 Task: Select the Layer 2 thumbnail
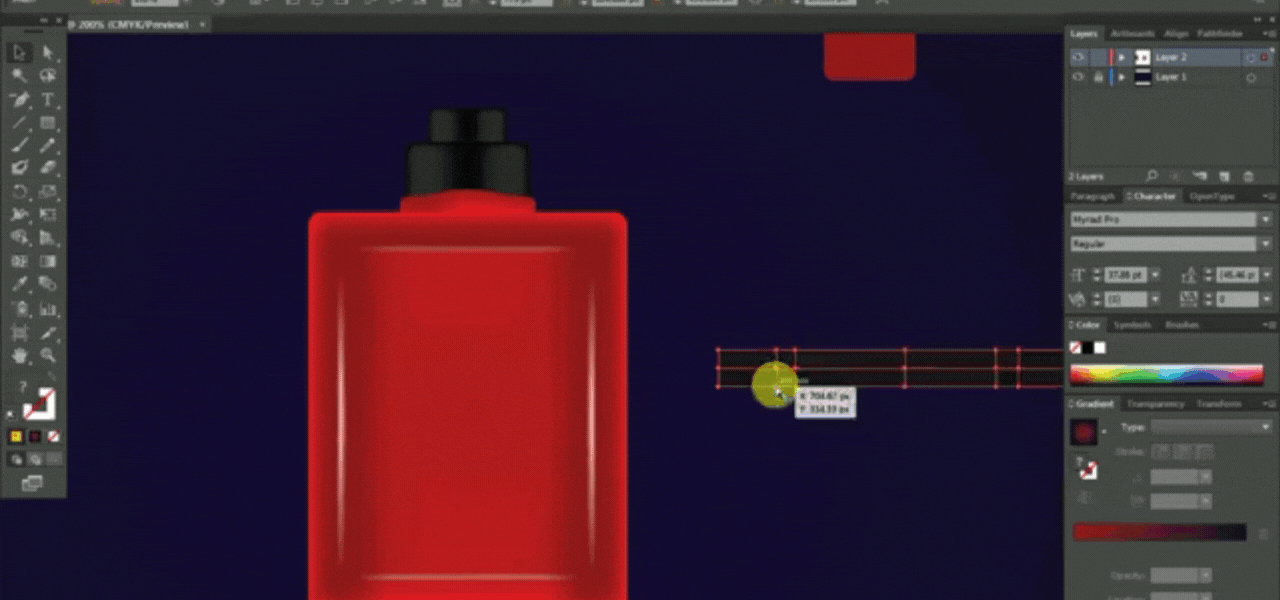pos(1142,58)
